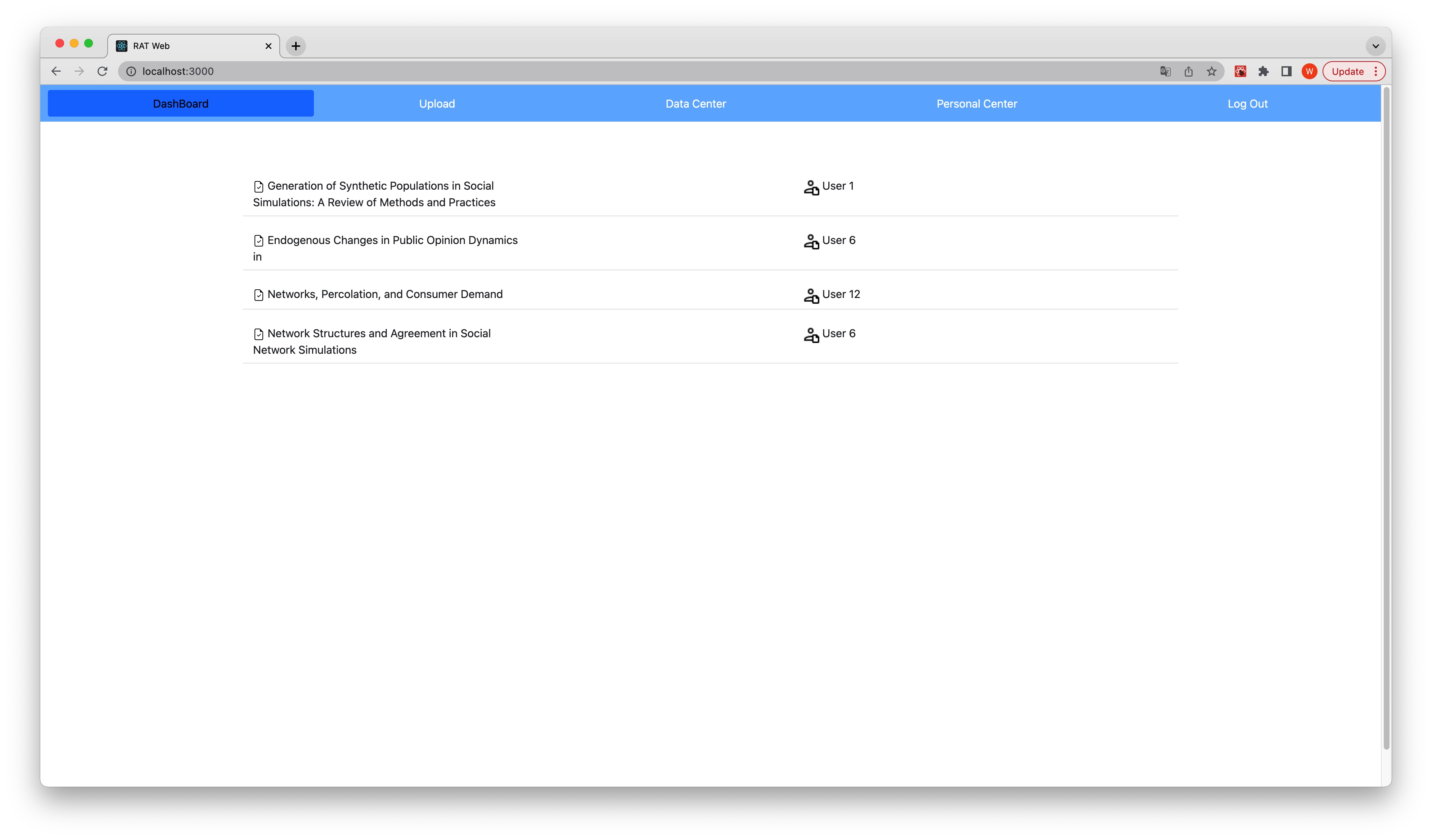Screen dimensions: 1432x840
Task: Open a new browser tab with plus button
Action: pos(296,46)
